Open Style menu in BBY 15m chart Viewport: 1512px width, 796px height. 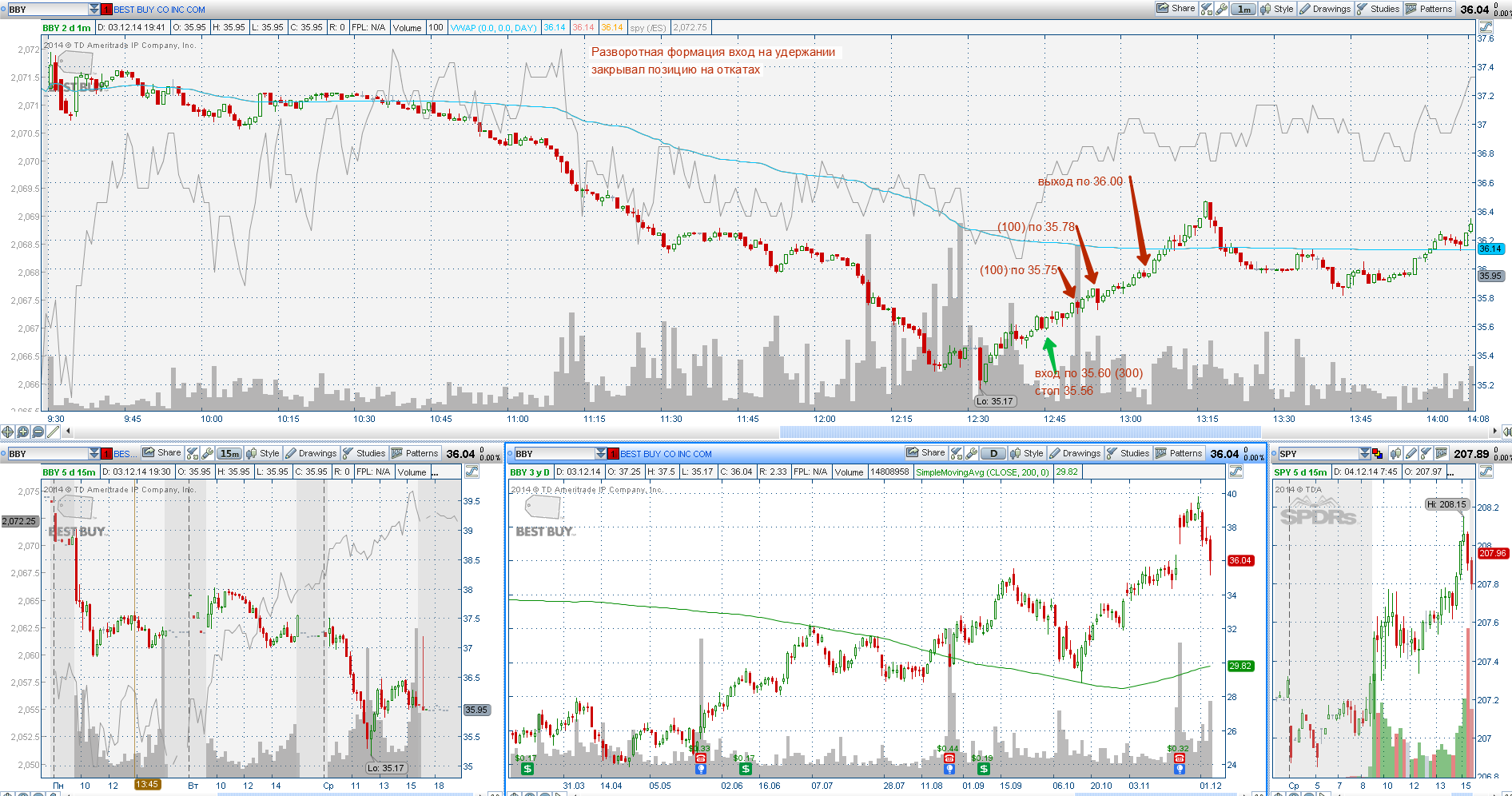(x=263, y=453)
